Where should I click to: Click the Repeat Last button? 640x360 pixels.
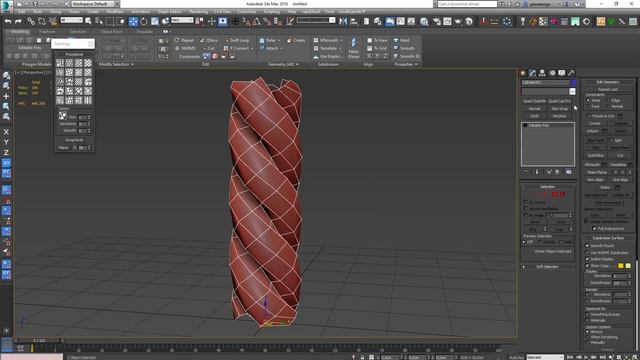pyautogui.click(x=608, y=89)
